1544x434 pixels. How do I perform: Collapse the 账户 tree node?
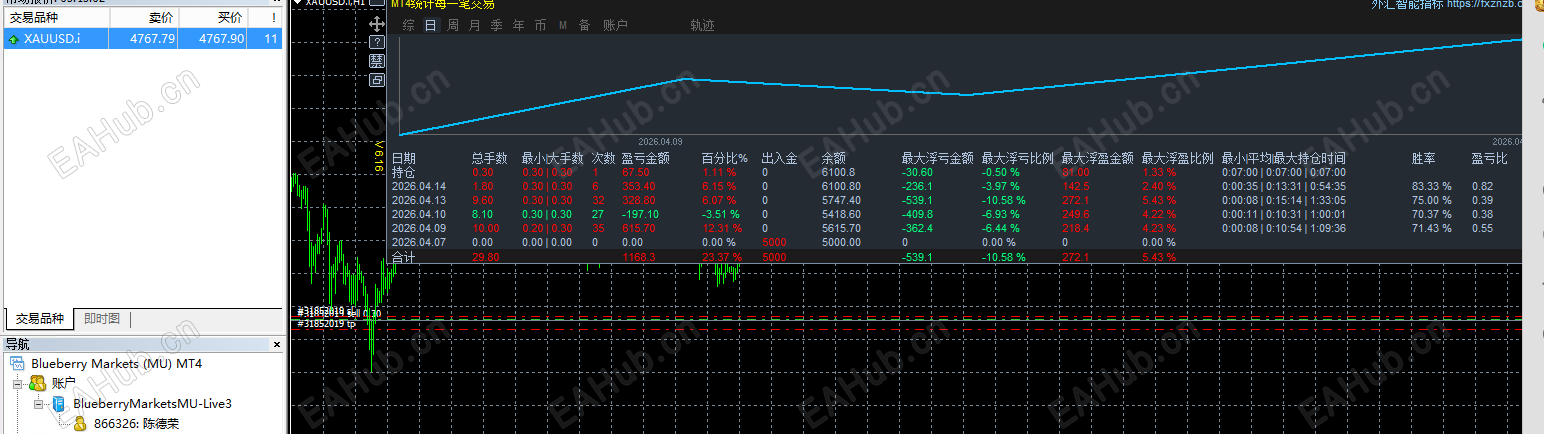coord(17,383)
